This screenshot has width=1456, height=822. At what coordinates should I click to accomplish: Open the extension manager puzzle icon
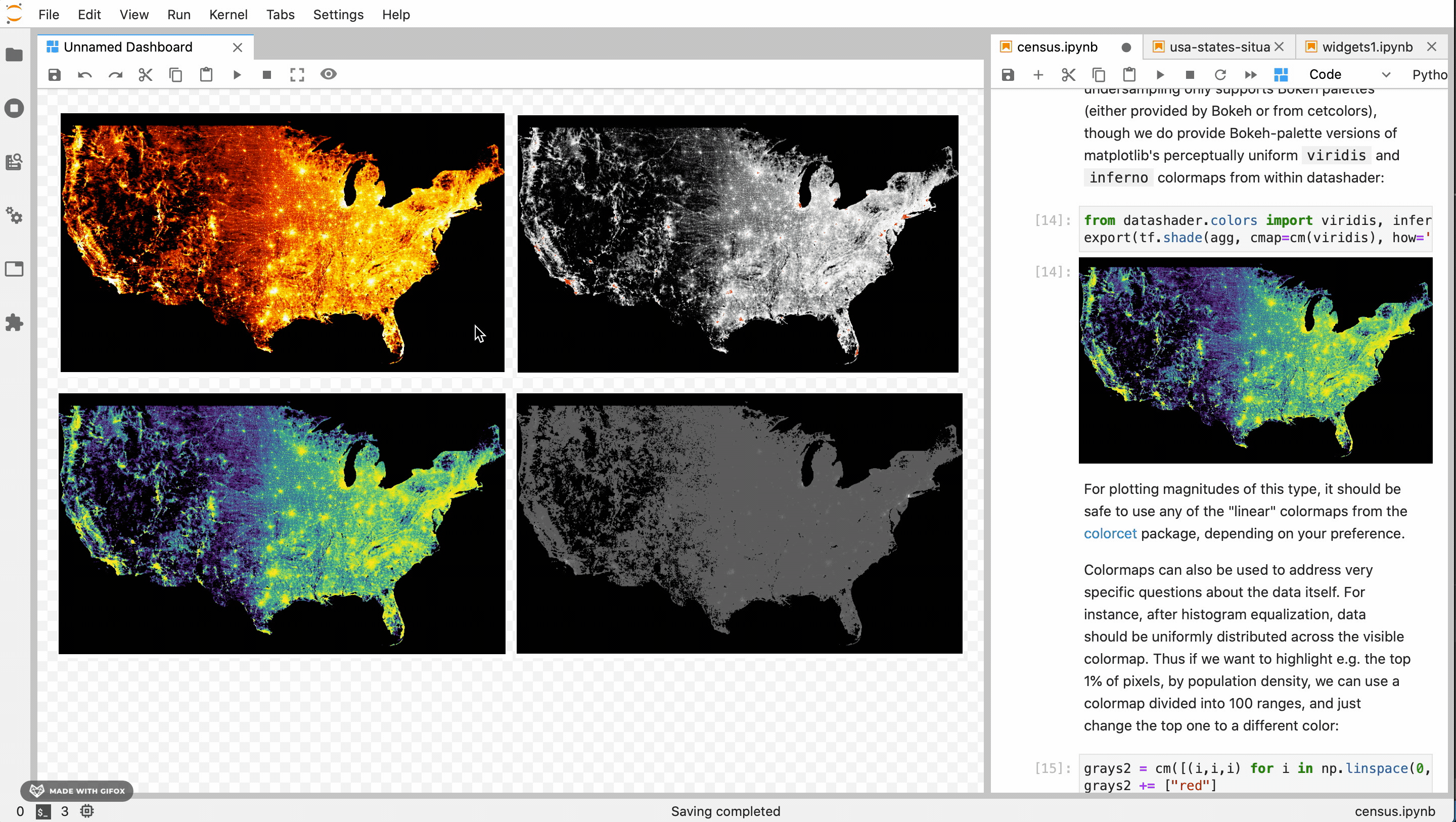point(14,323)
